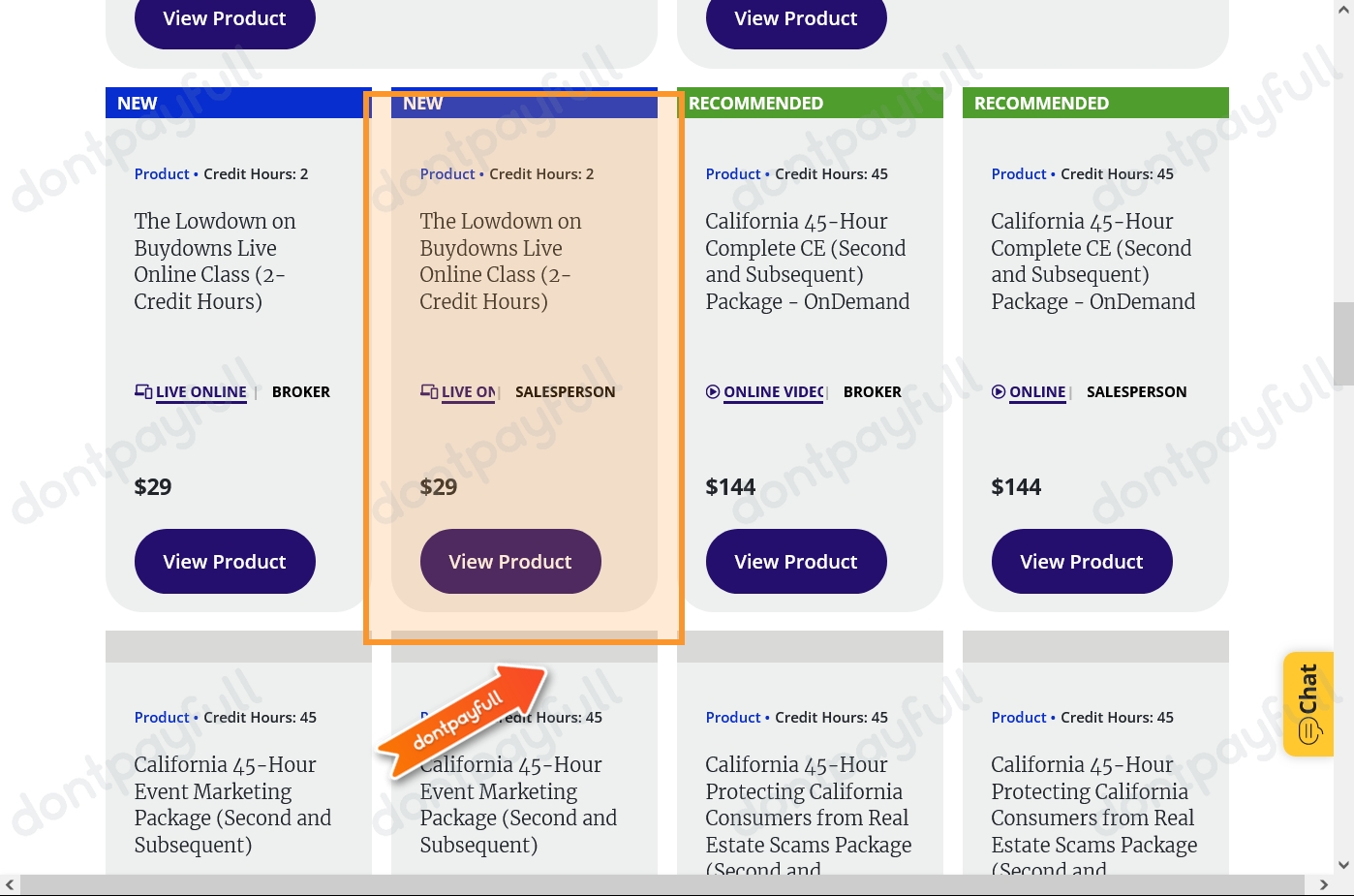Open the Product link on first Buydowns card
The width and height of the screenshot is (1354, 896).
[162, 173]
